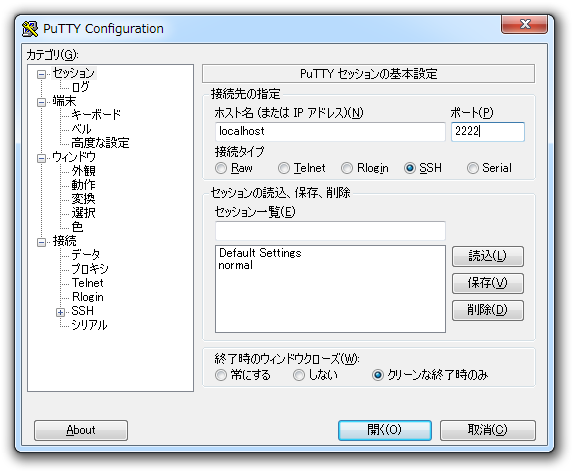Open the データ category

86,254
